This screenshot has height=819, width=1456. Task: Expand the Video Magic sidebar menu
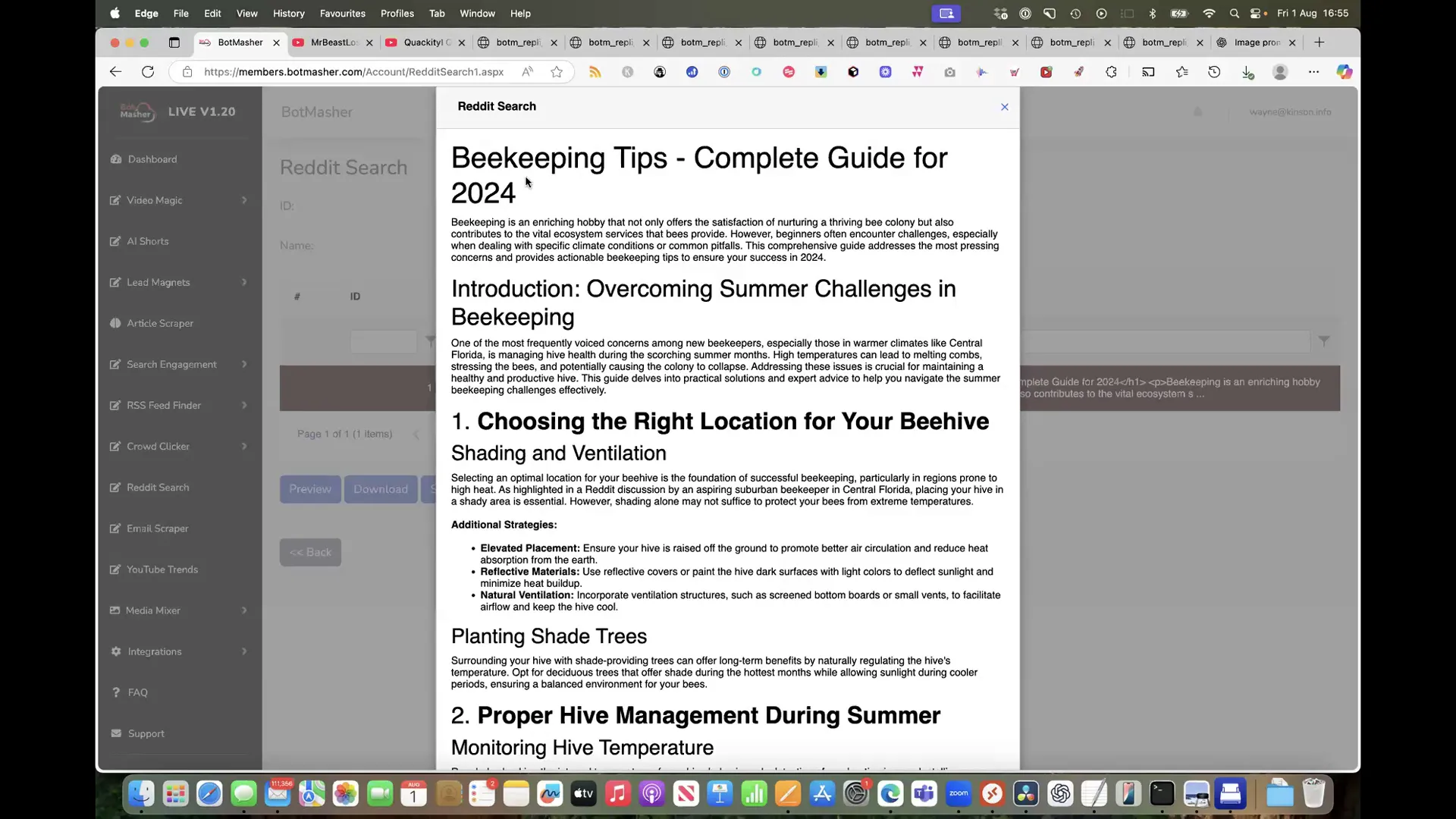(179, 200)
